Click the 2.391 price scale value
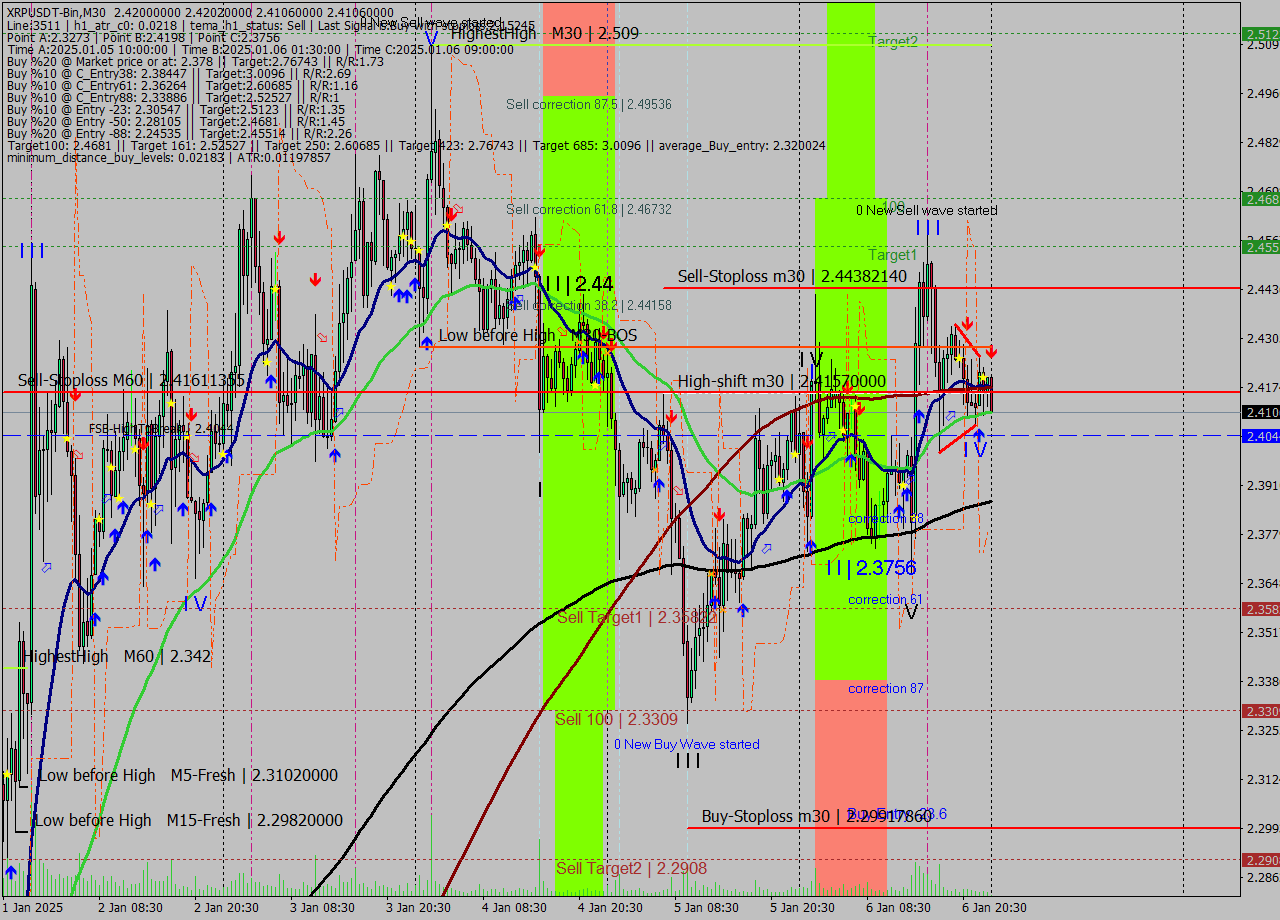 [x=1262, y=485]
